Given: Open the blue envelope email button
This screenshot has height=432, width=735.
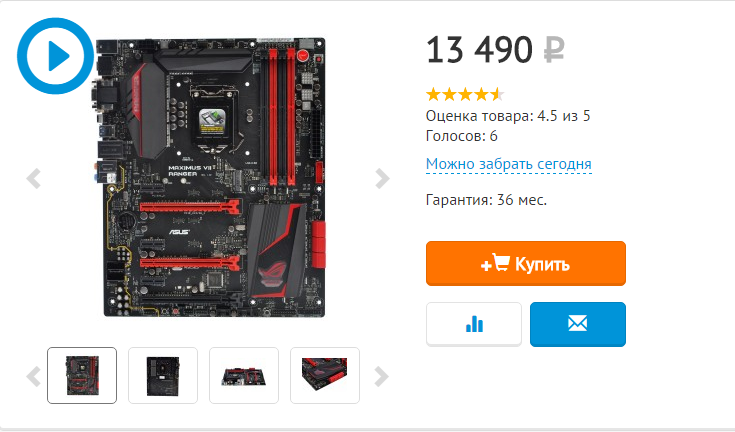Looking at the screenshot, I should [578, 324].
